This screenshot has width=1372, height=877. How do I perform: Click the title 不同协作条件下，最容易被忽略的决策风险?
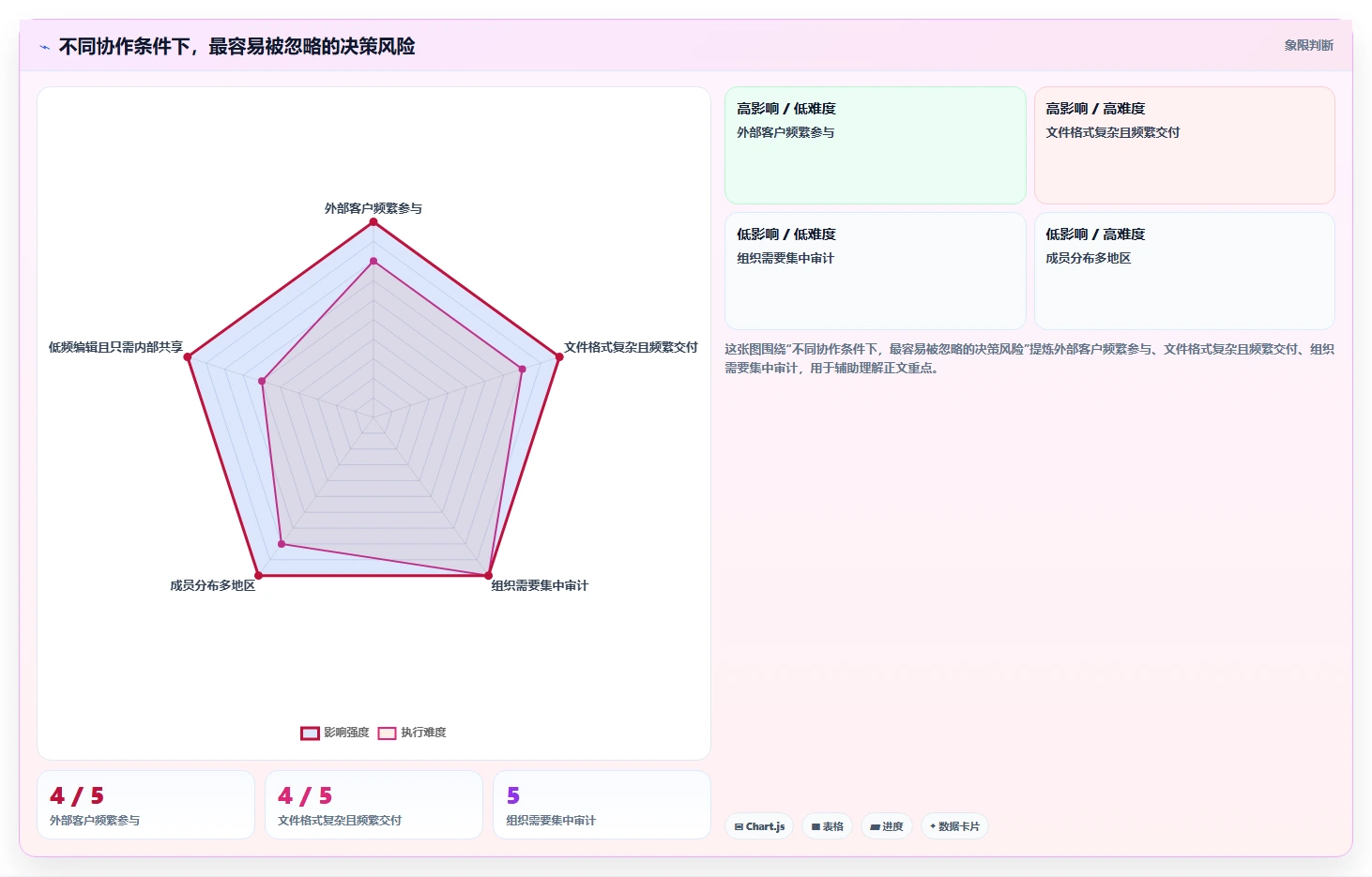(x=236, y=47)
